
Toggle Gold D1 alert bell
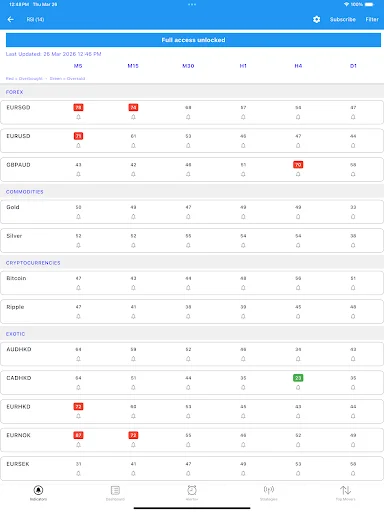[x=353, y=217]
